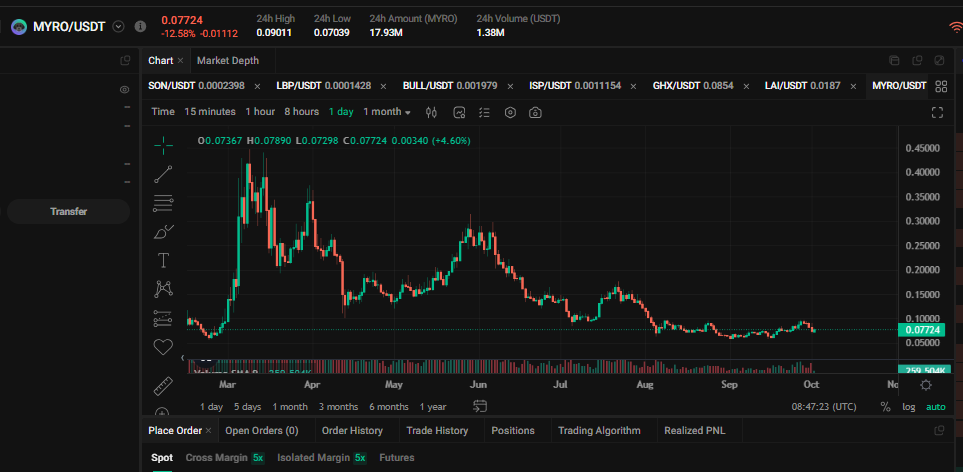
Task: Toggle percent scale on price axis
Action: (x=885, y=406)
